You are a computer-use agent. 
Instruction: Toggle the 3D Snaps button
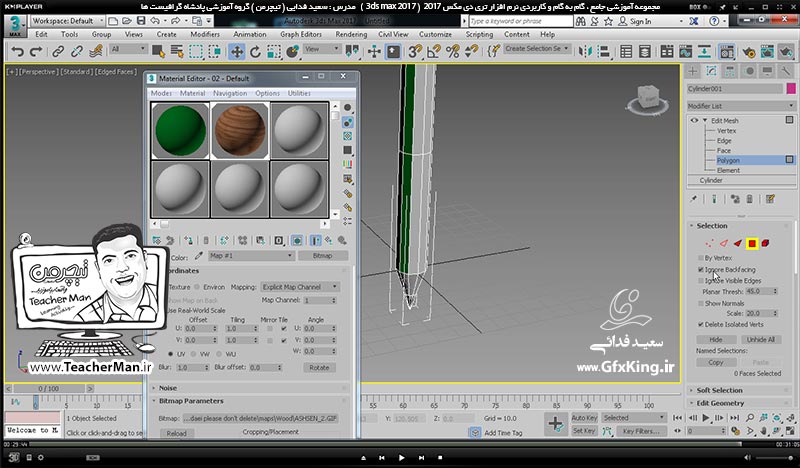coord(415,52)
